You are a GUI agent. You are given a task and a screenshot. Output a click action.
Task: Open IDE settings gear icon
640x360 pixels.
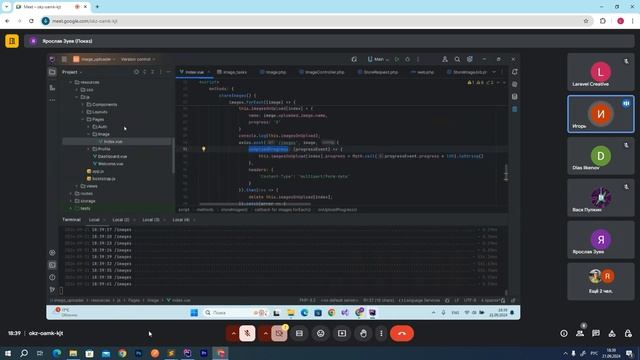point(470,60)
